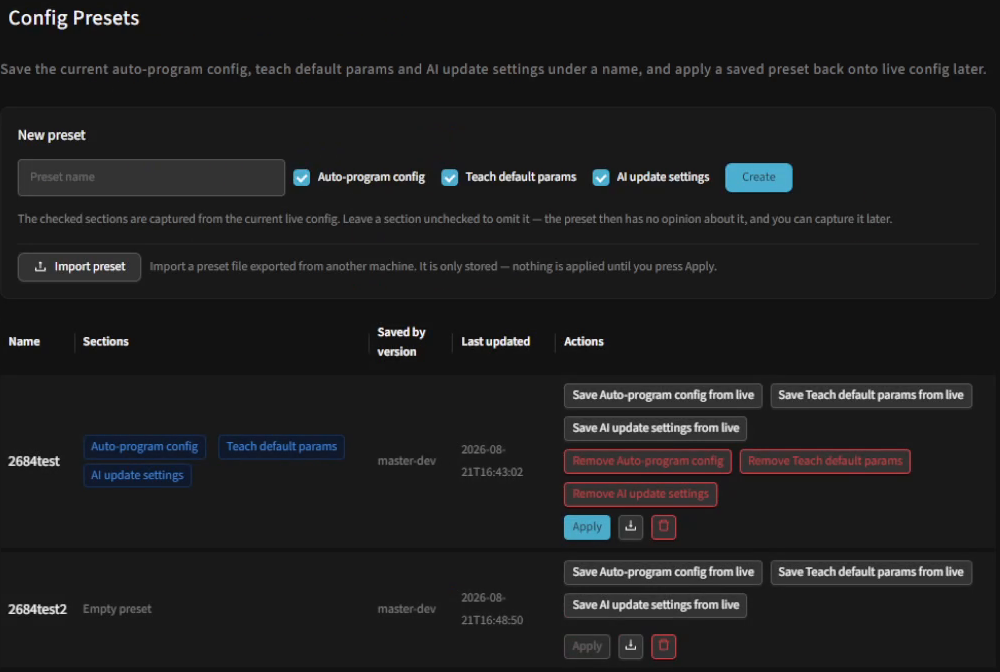The width and height of the screenshot is (1000, 672).
Task: Click the Import preset button
Action: [79, 267]
